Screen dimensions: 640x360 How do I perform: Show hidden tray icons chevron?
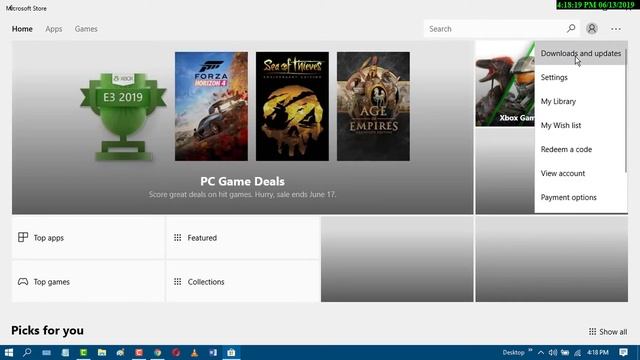pos(541,353)
